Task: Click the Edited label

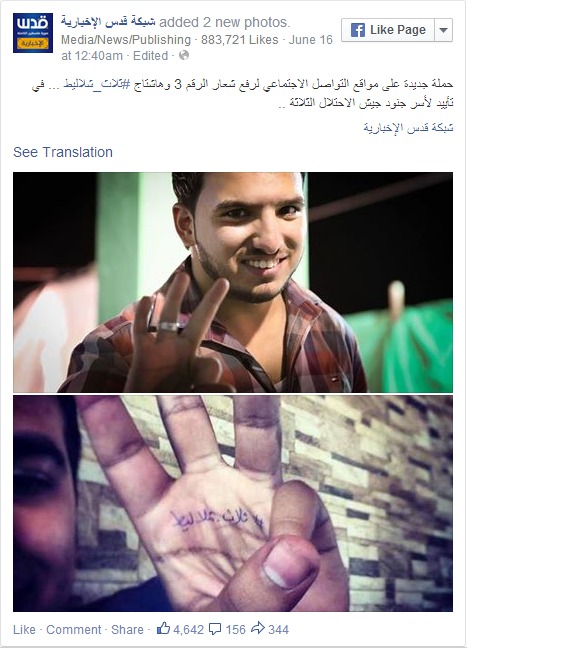Action: 150,56
